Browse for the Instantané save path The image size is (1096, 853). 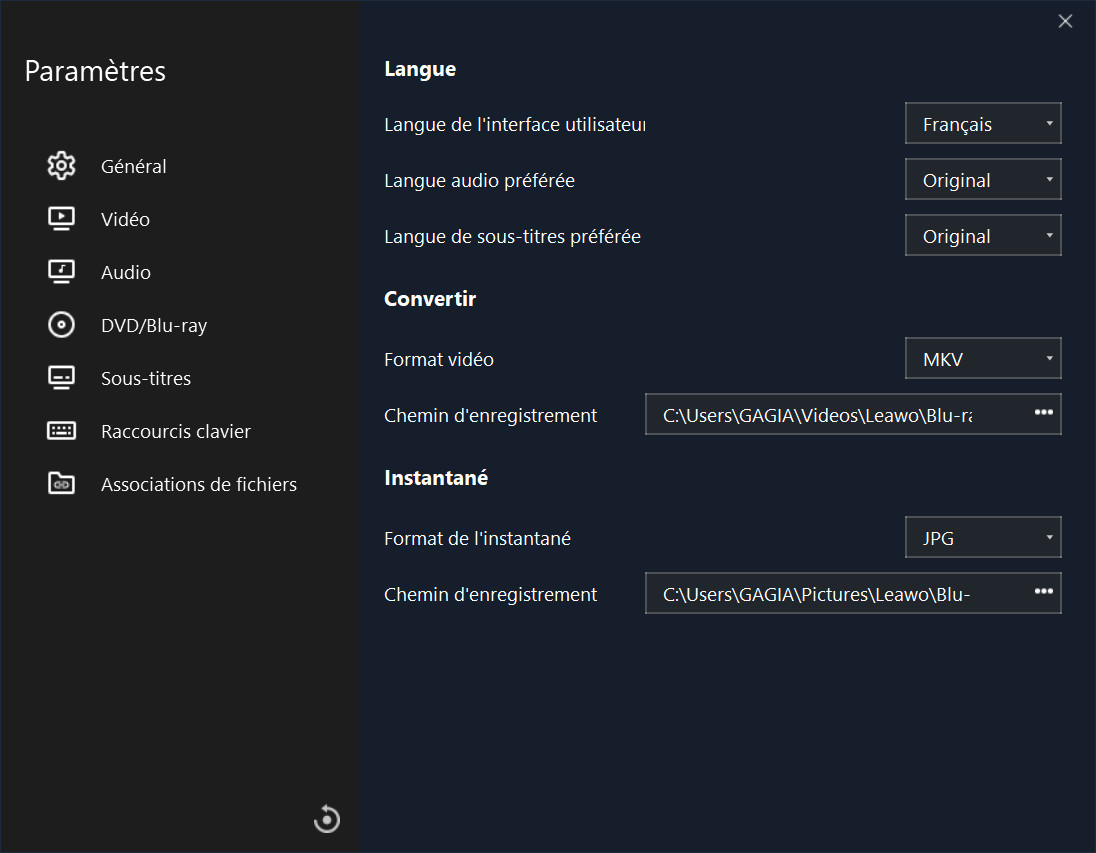tap(1043, 592)
